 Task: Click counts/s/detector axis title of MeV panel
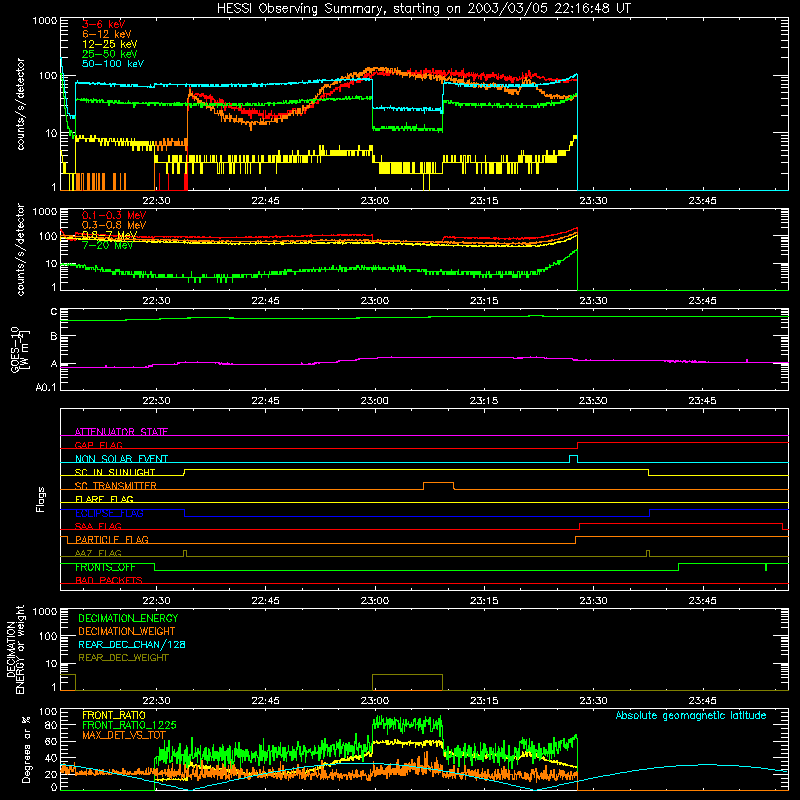coord(20,249)
